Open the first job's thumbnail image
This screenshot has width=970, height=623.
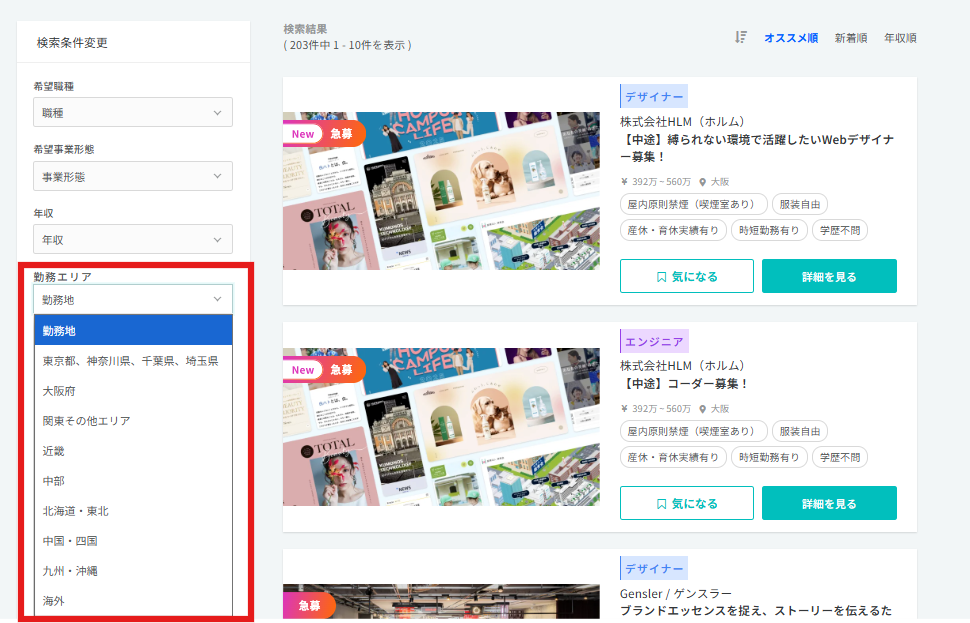coord(441,191)
